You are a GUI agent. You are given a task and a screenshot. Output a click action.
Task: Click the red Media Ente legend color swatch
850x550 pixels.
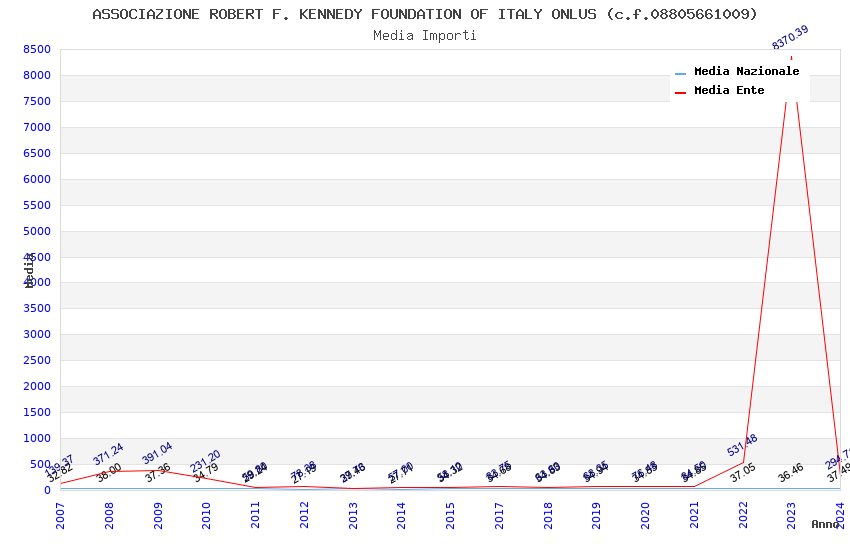coord(680,93)
